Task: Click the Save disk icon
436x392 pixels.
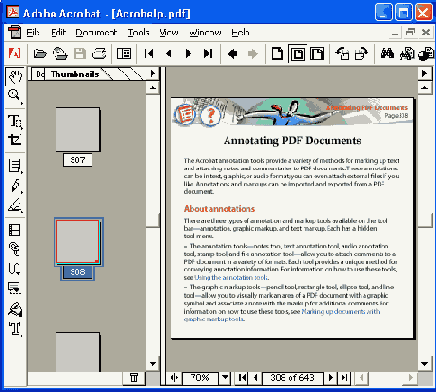Action: [x=79, y=54]
